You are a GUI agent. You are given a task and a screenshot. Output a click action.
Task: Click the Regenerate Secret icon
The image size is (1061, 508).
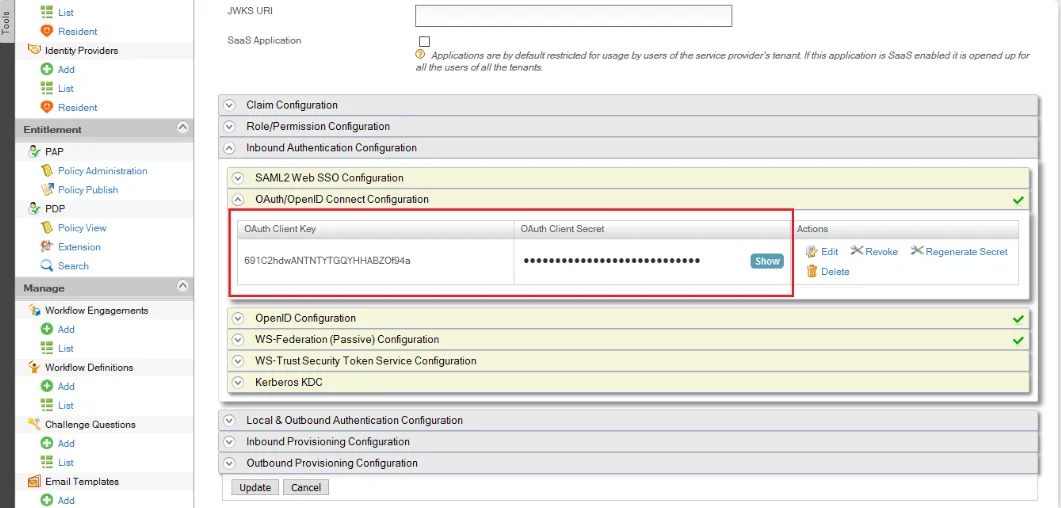[917, 251]
